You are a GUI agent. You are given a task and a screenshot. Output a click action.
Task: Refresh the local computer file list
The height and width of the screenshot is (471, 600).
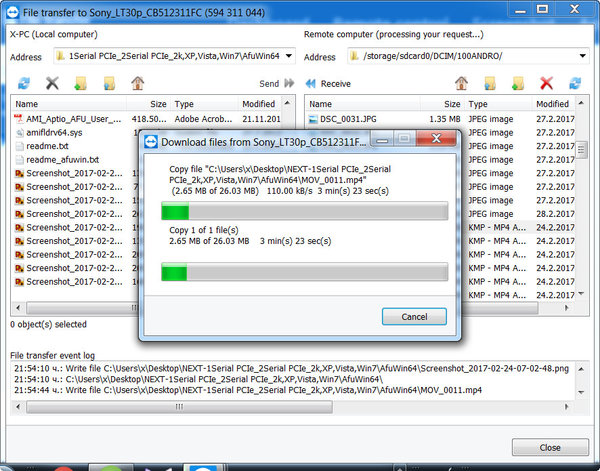pos(24,83)
